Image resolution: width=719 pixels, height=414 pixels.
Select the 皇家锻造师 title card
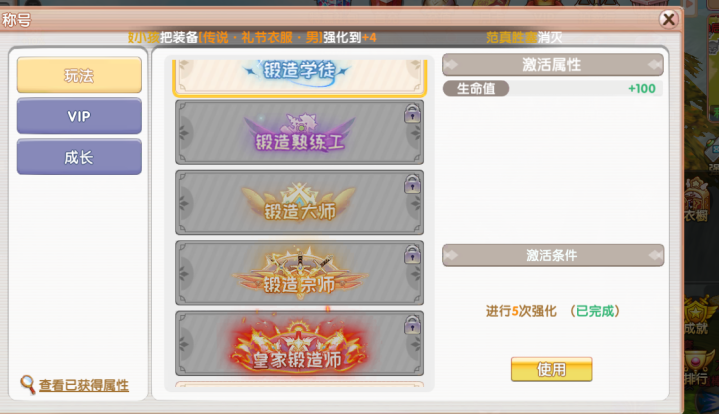tap(299, 343)
